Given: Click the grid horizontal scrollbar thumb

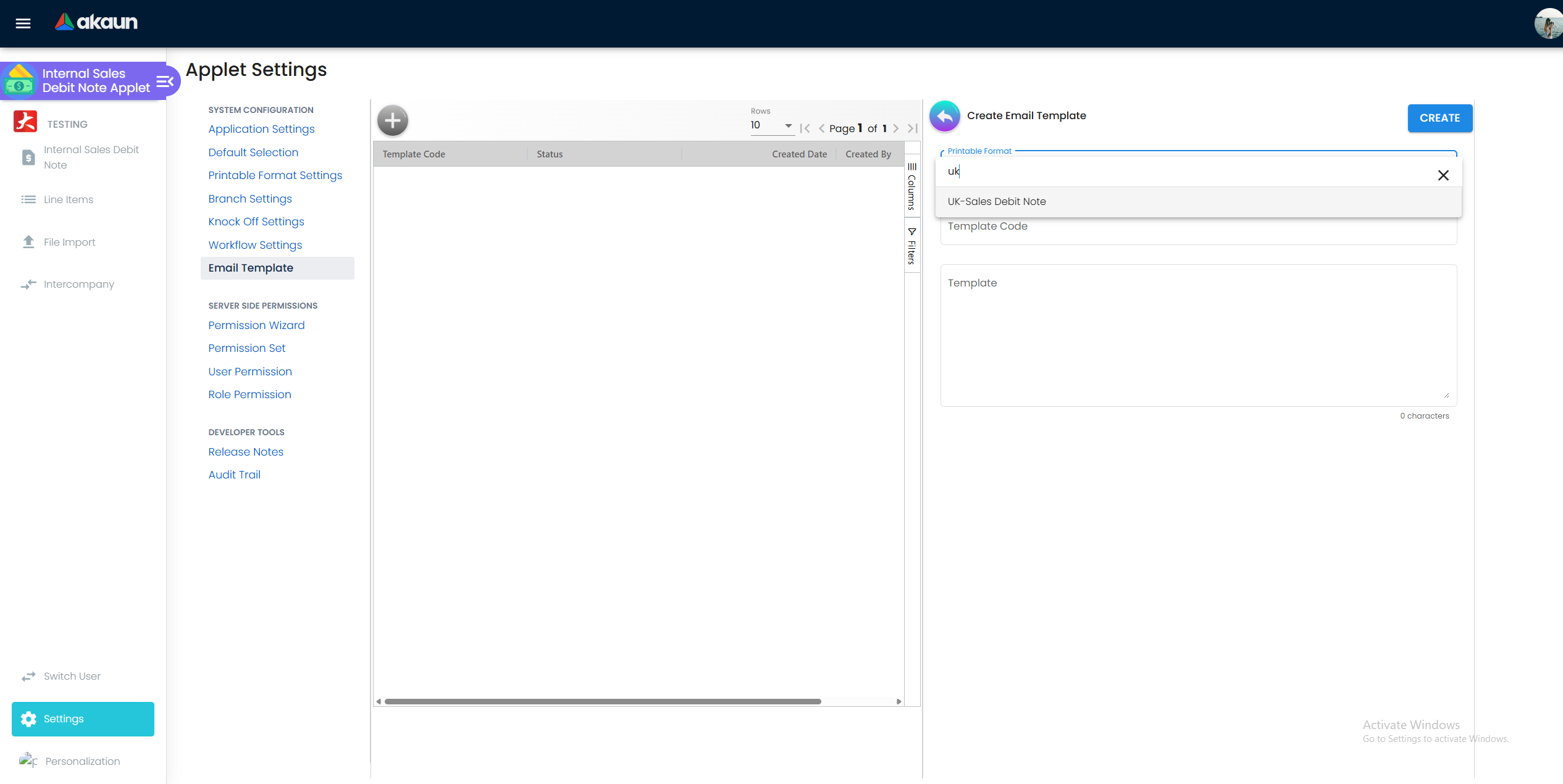Looking at the screenshot, I should coord(603,701).
